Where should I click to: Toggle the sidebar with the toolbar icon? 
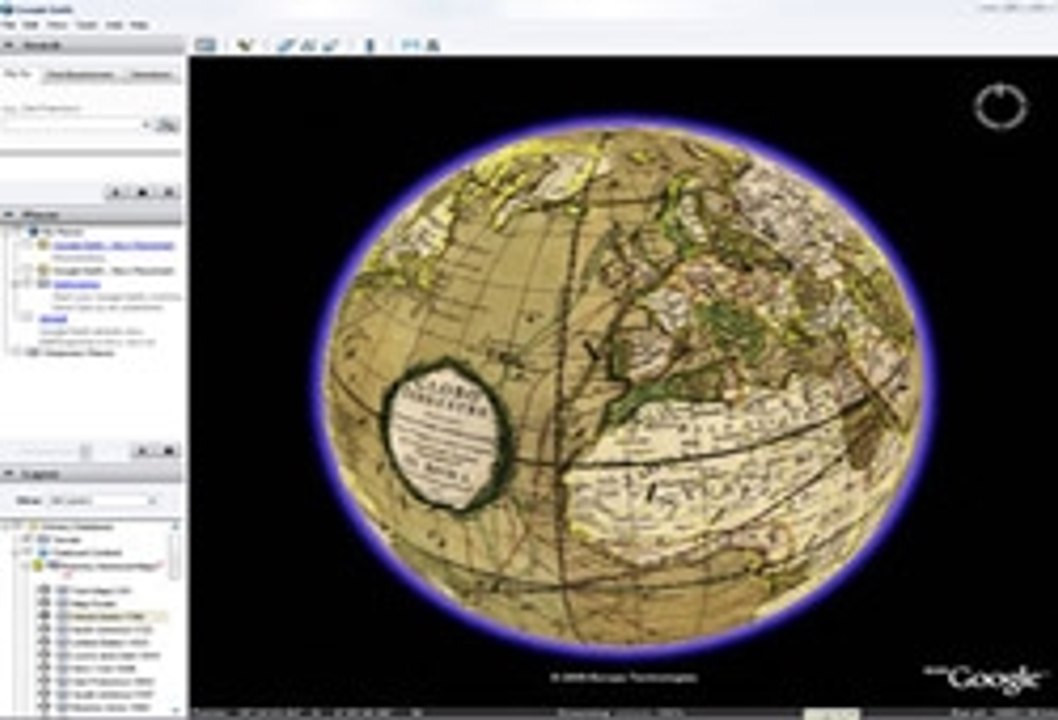coord(206,45)
